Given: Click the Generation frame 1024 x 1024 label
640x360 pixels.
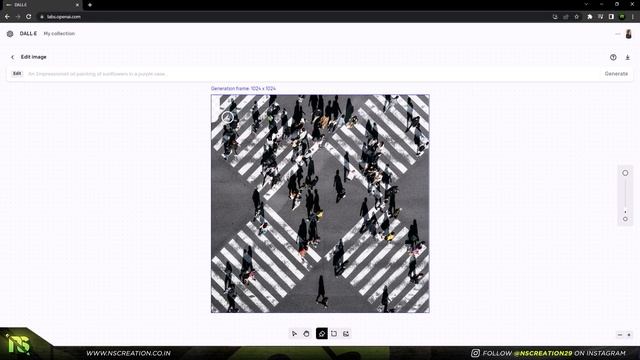Looking at the screenshot, I should click(243, 89).
